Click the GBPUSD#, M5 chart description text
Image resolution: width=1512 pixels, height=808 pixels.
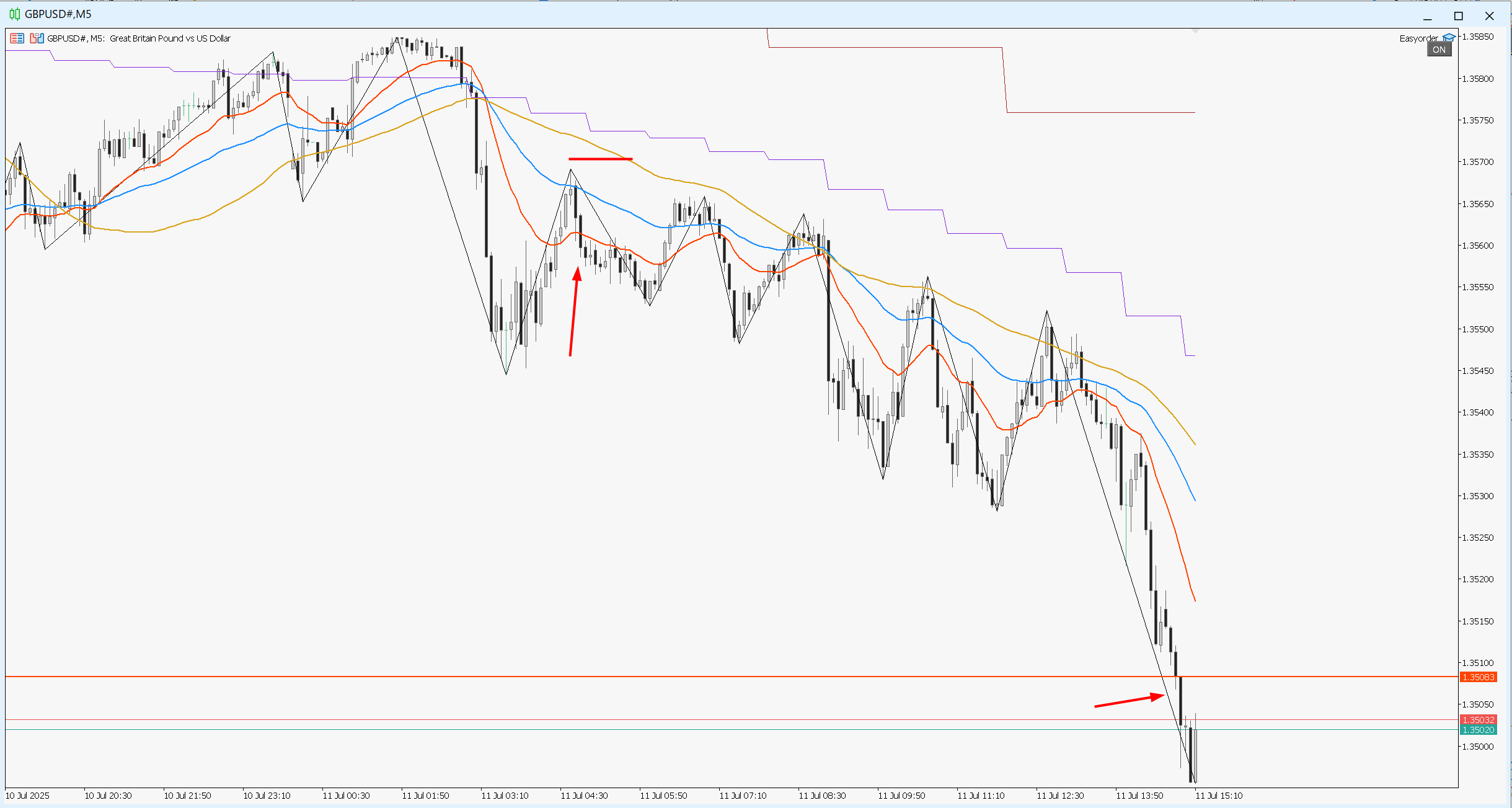pyautogui.click(x=139, y=38)
